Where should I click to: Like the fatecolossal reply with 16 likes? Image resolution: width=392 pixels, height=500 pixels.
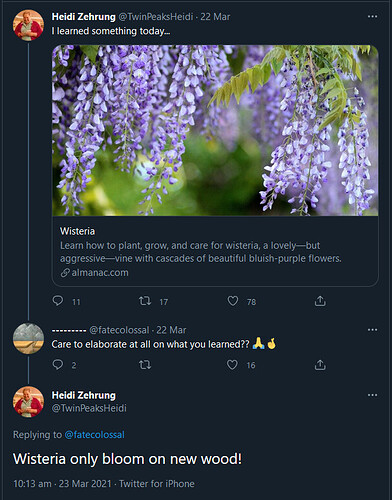[x=232, y=365]
